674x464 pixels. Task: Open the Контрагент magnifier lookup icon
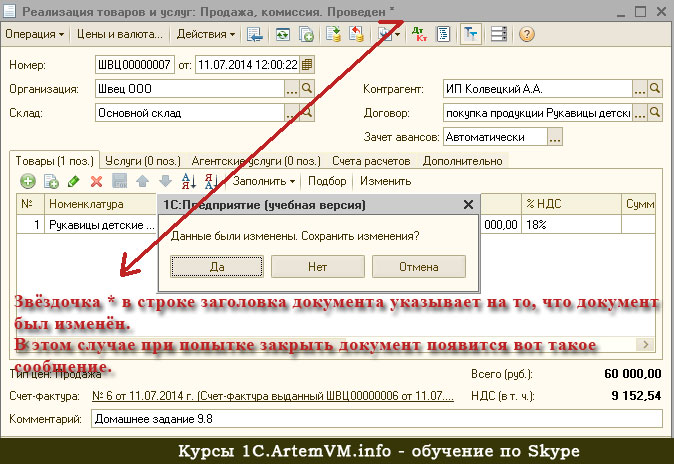coord(655,89)
